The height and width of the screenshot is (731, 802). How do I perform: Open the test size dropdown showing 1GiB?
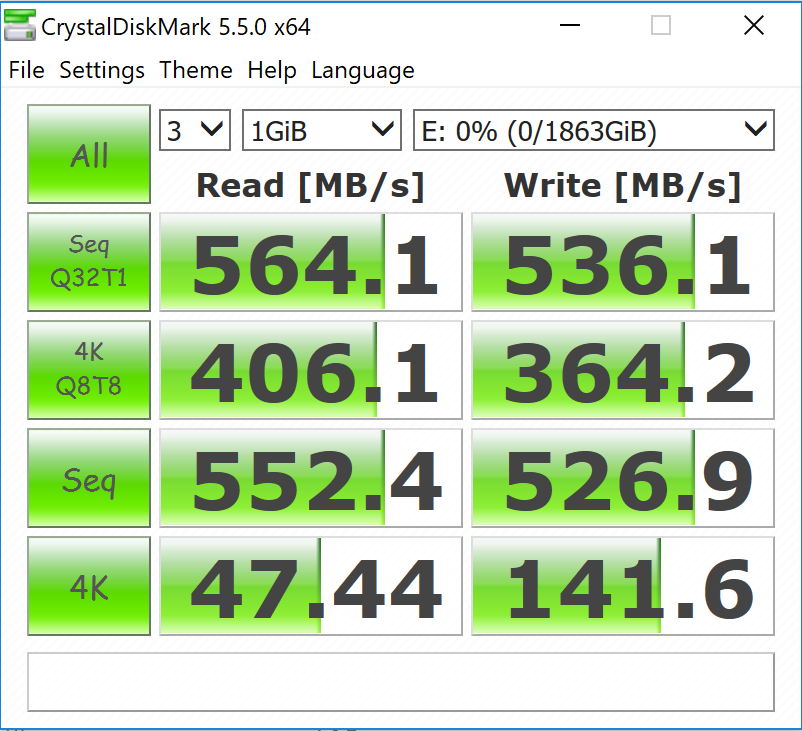(321, 130)
